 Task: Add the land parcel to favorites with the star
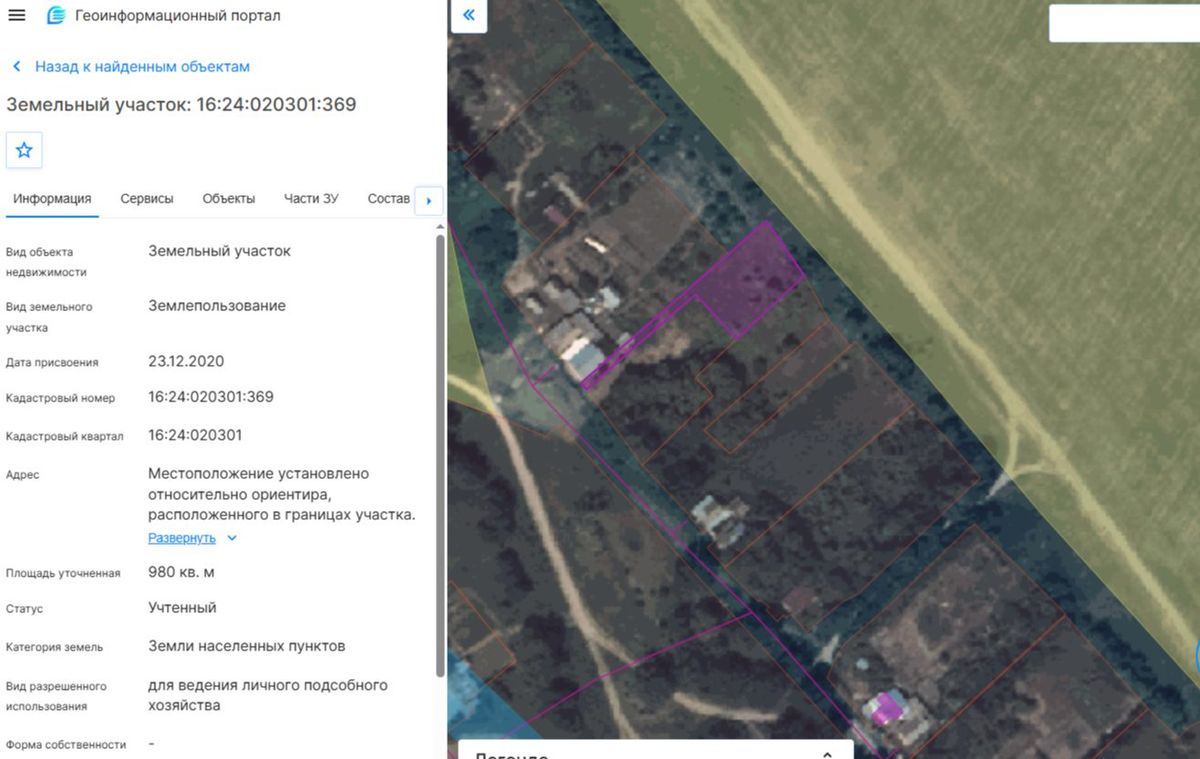click(24, 150)
